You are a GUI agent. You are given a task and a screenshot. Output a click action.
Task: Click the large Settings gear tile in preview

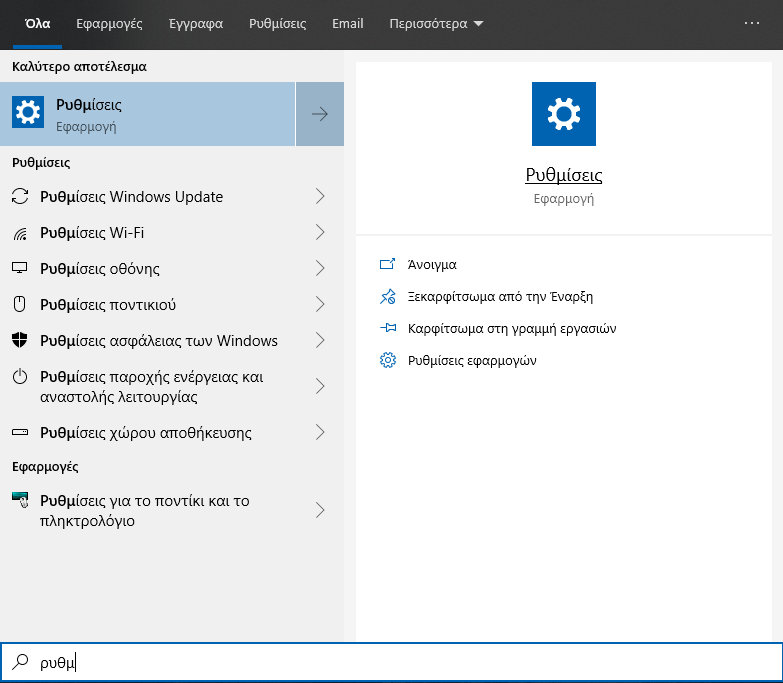pyautogui.click(x=563, y=114)
